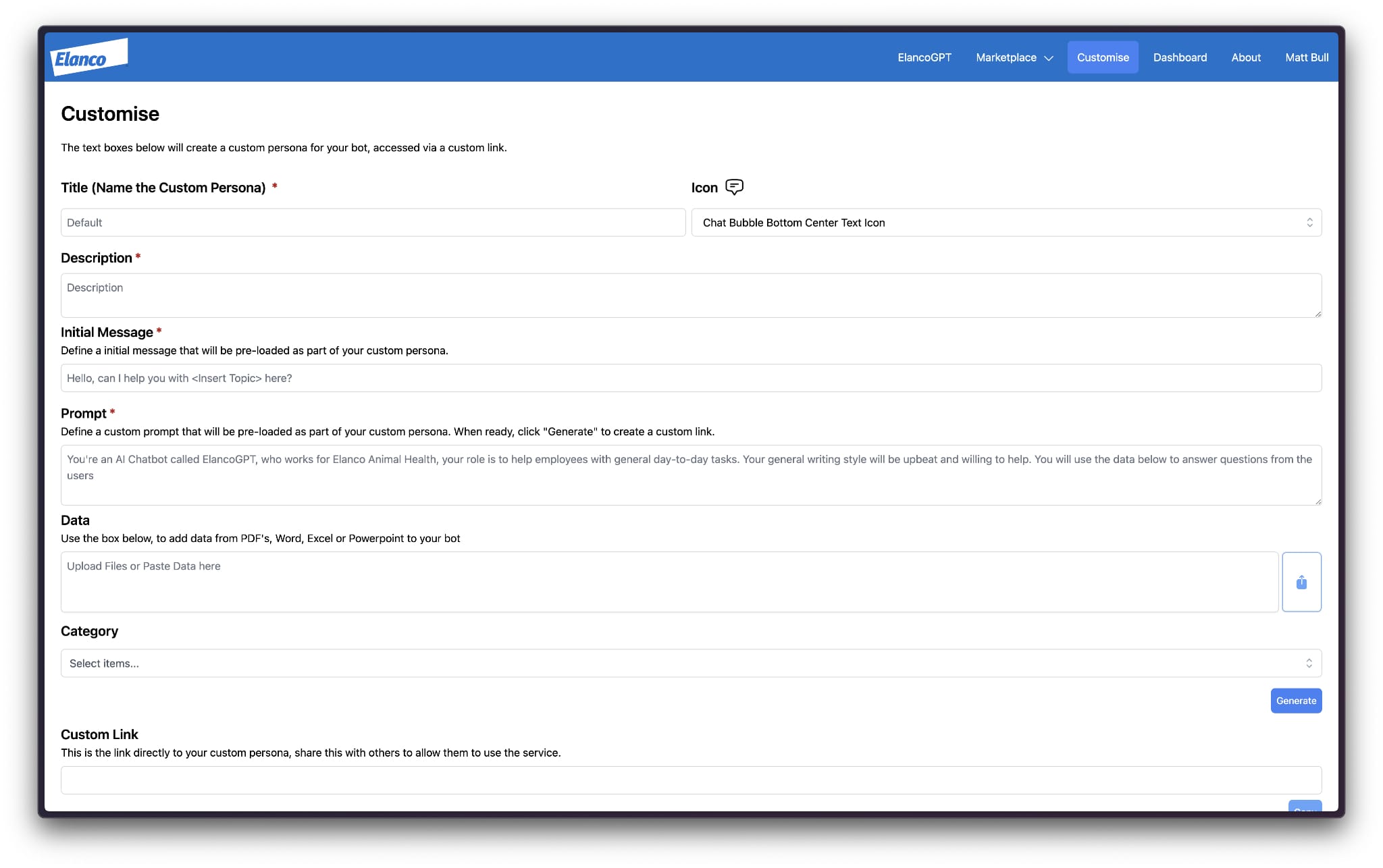Screen dimensions: 1383x868
Task: Focus the Upload Files or Paste Data box
Action: click(x=669, y=582)
